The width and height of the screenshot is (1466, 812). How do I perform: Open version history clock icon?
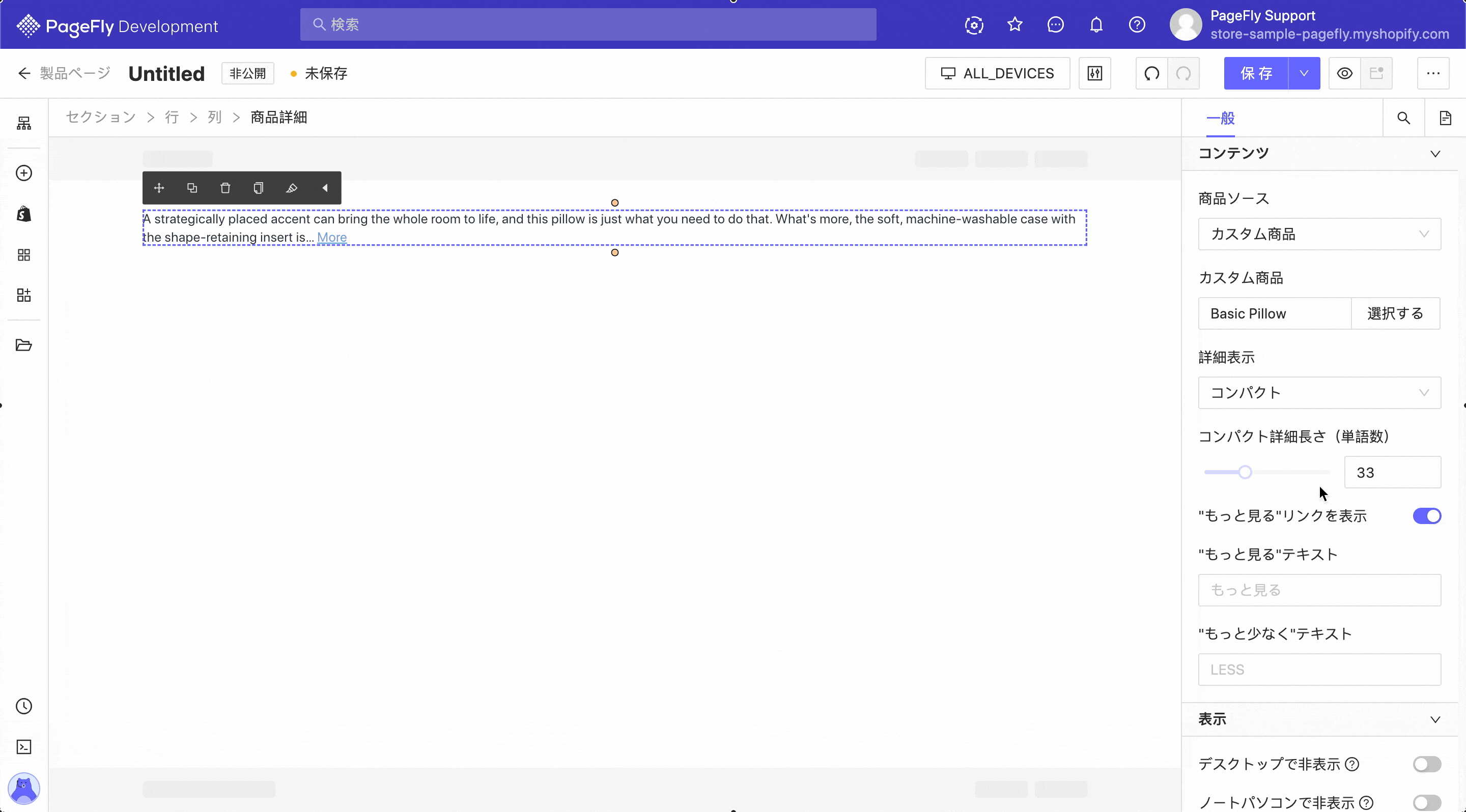point(24,706)
